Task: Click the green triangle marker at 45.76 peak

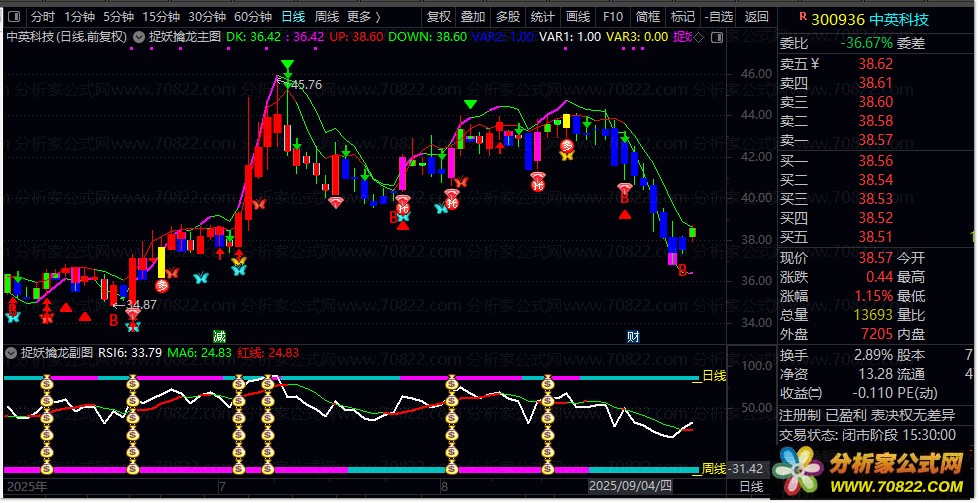Action: point(287,64)
